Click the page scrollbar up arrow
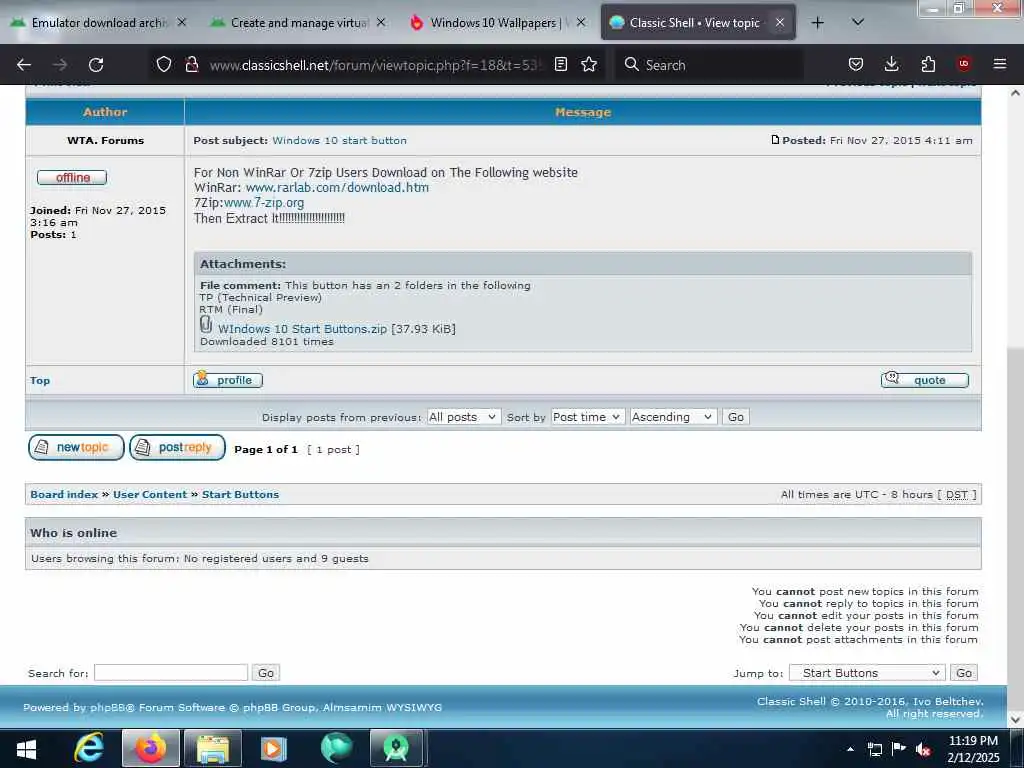The width and height of the screenshot is (1024, 768). point(1015,93)
